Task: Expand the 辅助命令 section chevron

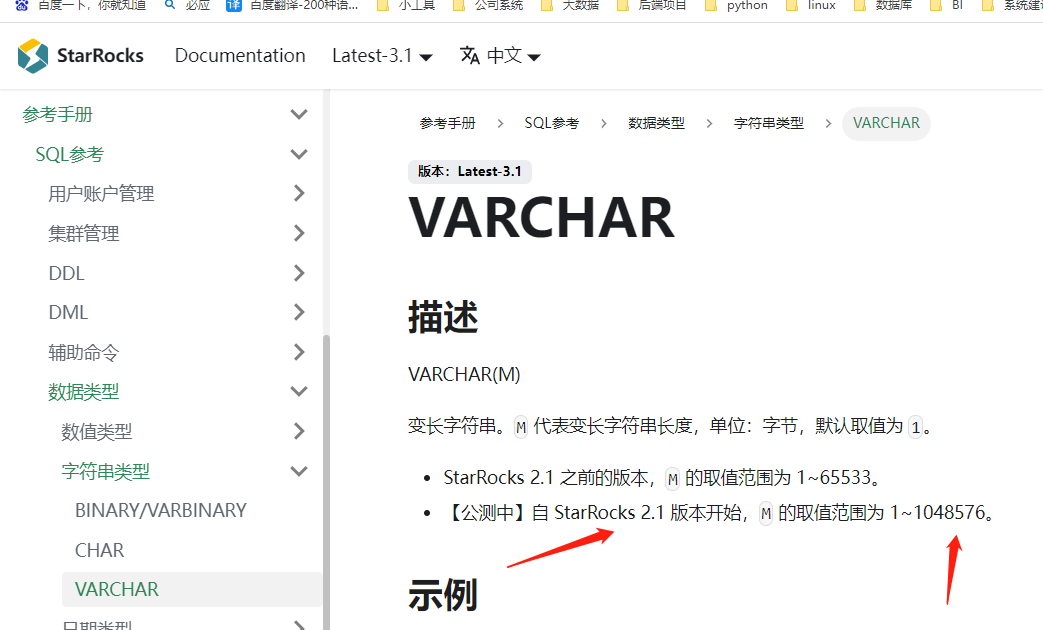Action: click(299, 353)
